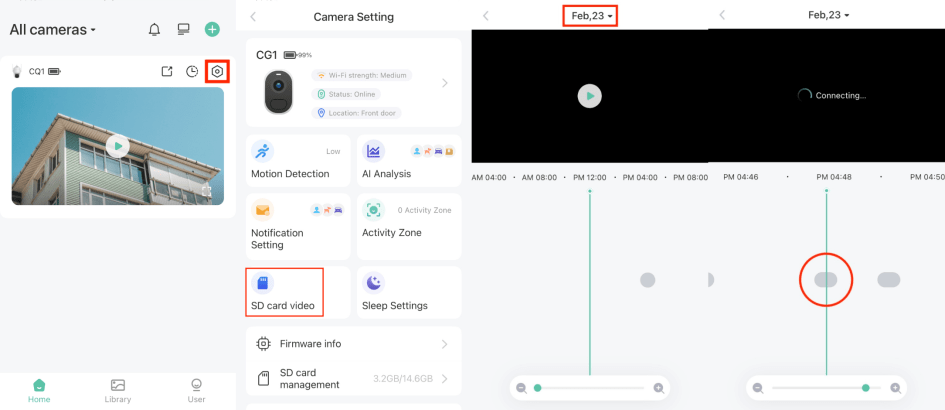Switch to the User tab
The width and height of the screenshot is (945, 410).
tap(197, 390)
